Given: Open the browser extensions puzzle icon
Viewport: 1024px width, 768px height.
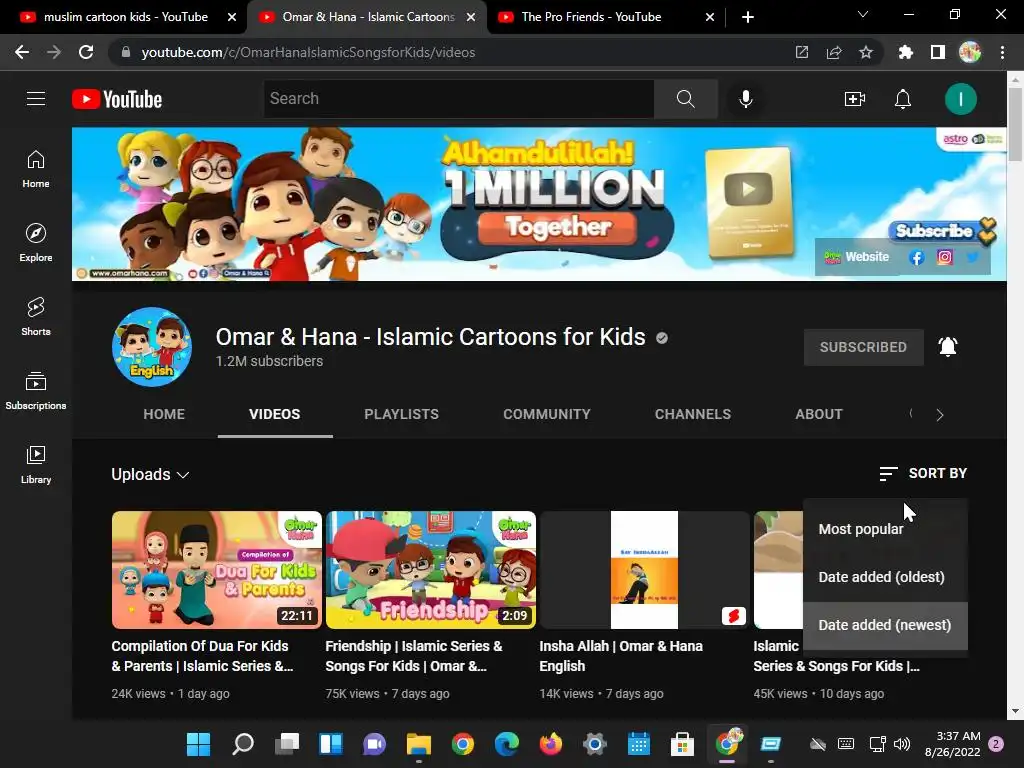Looking at the screenshot, I should [x=905, y=52].
